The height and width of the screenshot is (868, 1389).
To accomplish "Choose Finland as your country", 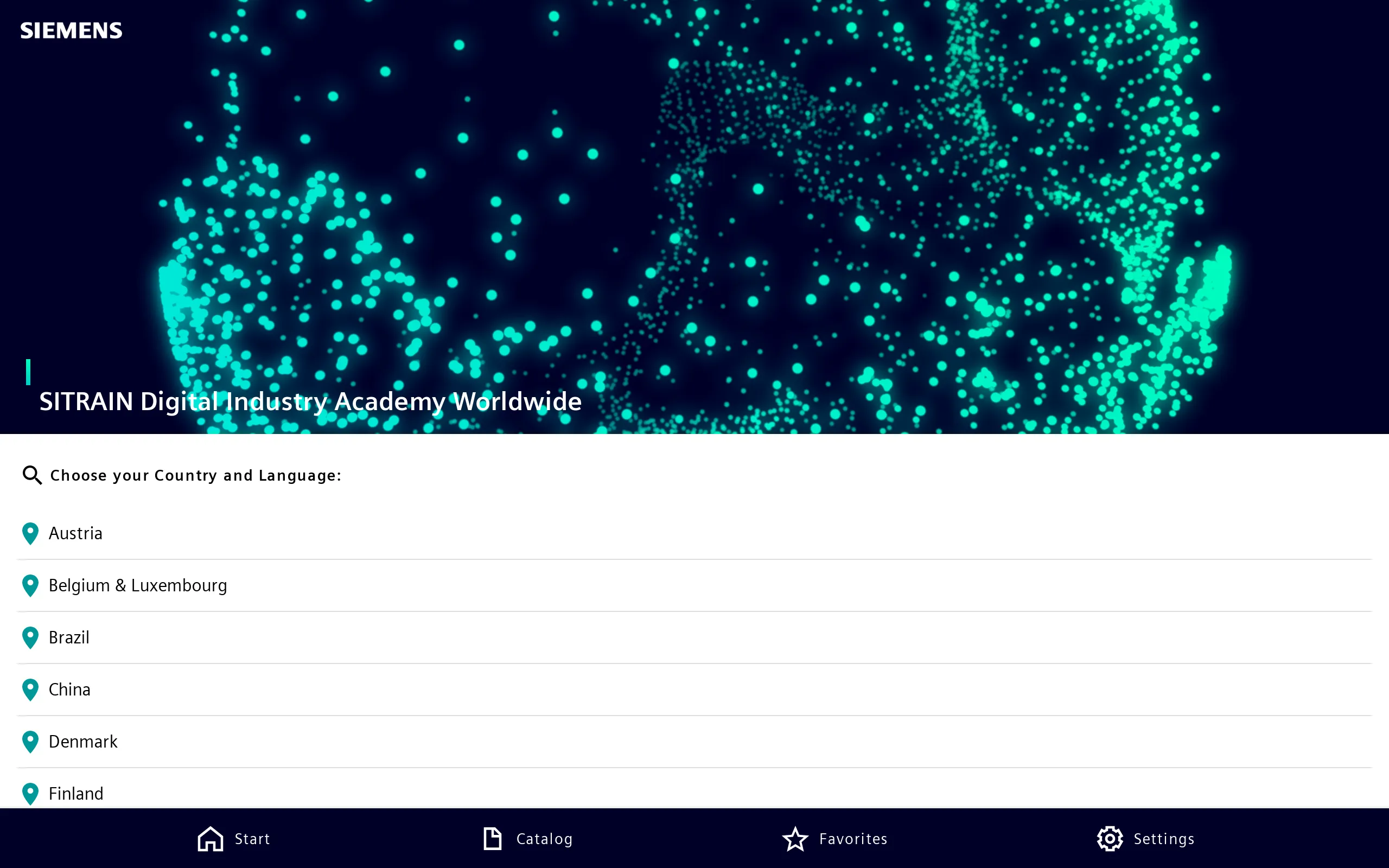I will coord(694,789).
